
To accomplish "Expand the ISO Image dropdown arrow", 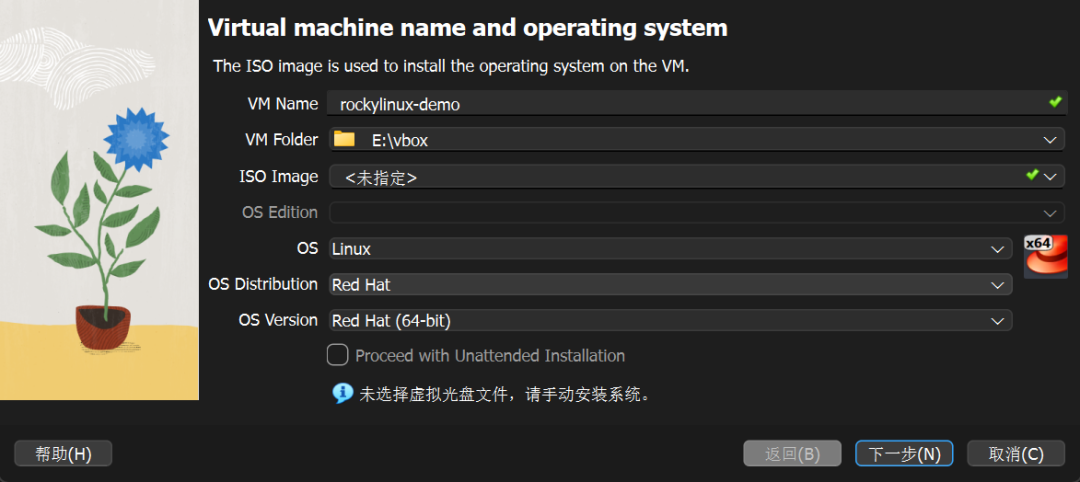I will click(1050, 176).
